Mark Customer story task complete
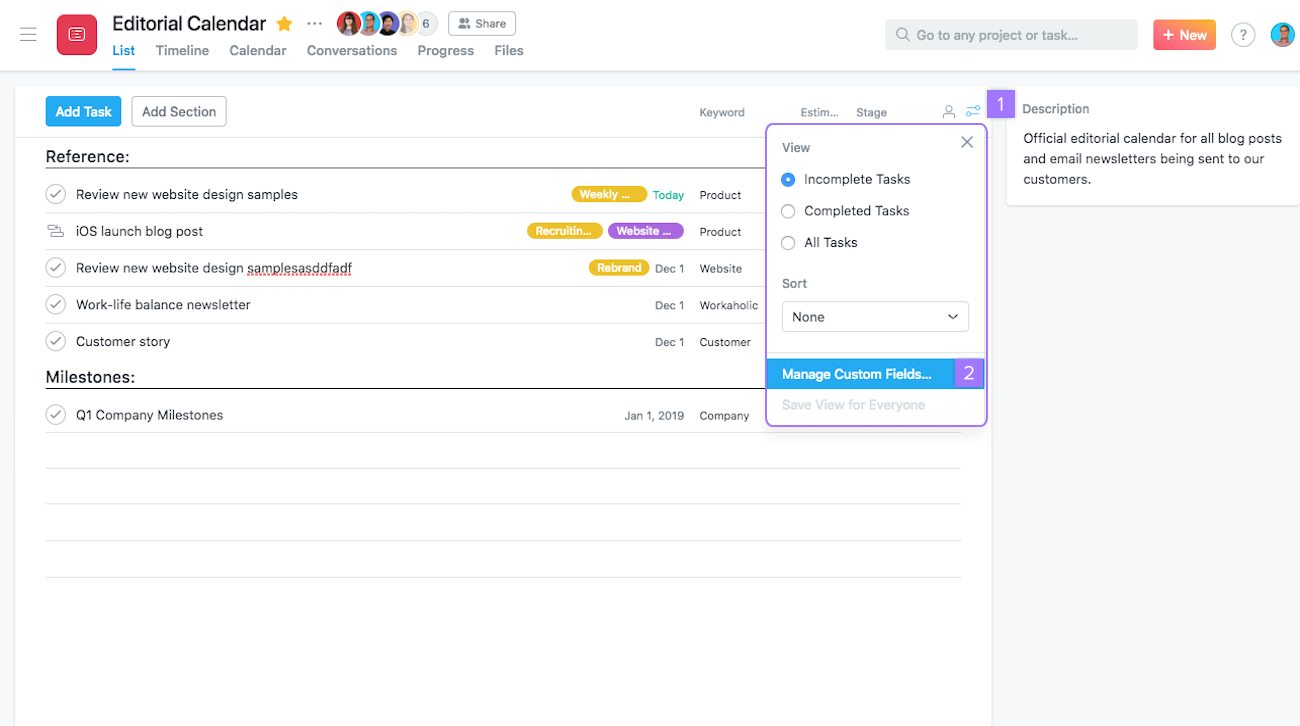This screenshot has width=1300, height=726. (56, 340)
